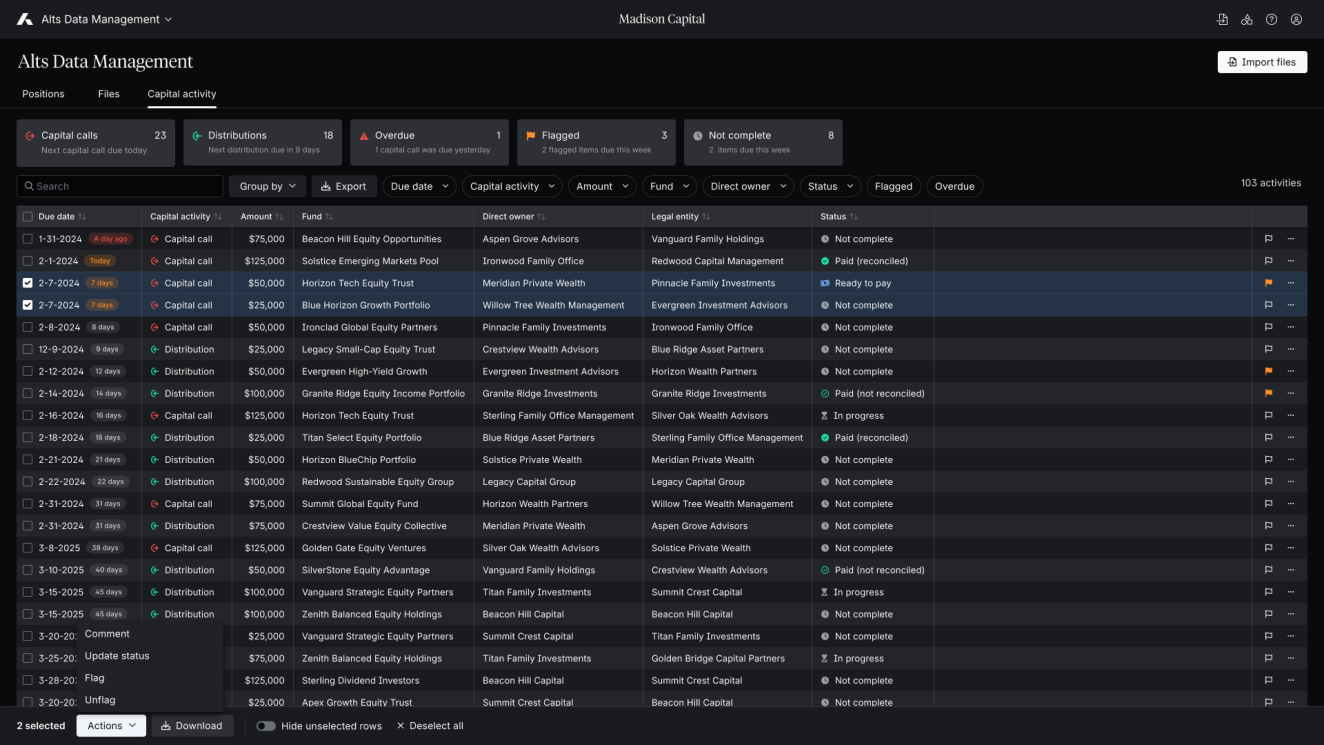Screen dimensions: 1324x745
Task: Click Deselect all in the bottom bar
Action: point(430,726)
